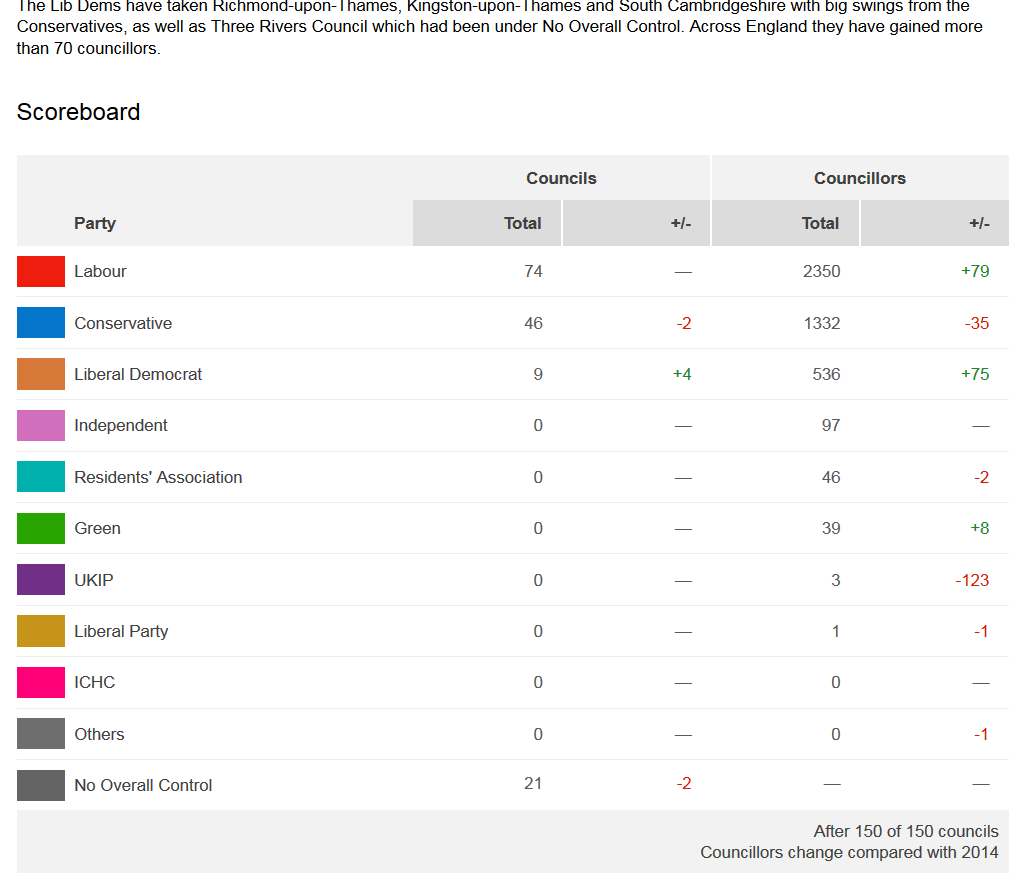Click the Councils group header
Image resolution: width=1025 pixels, height=874 pixels.
[x=561, y=178]
